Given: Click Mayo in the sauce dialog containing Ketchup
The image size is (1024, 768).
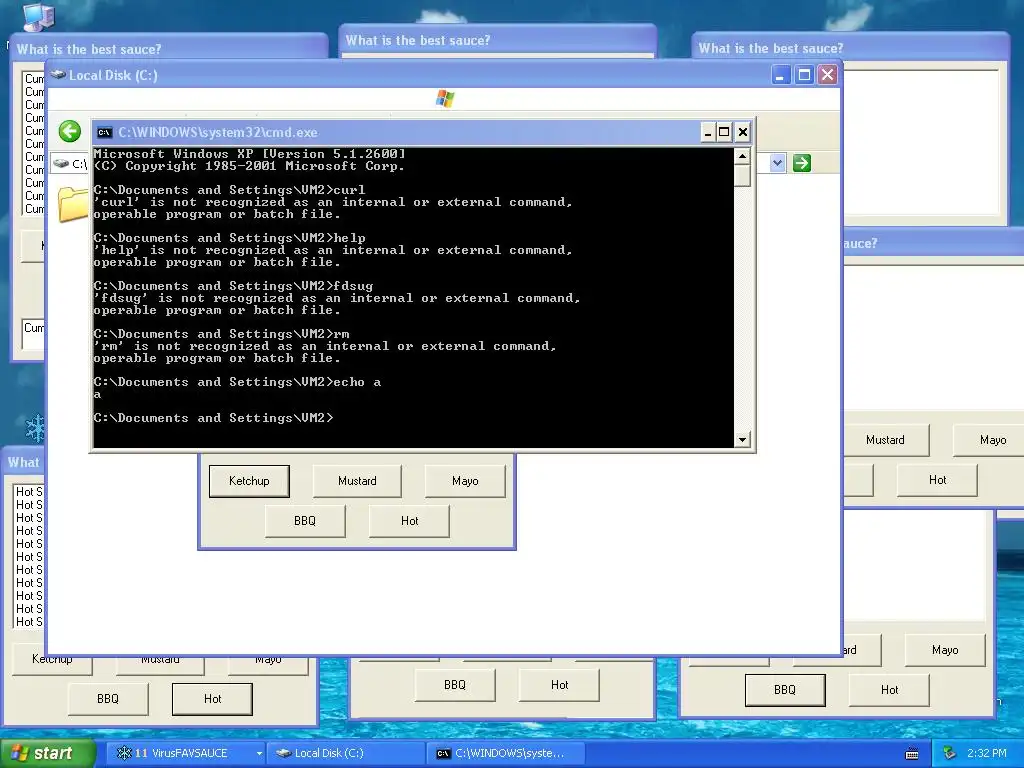Looking at the screenshot, I should [465, 481].
